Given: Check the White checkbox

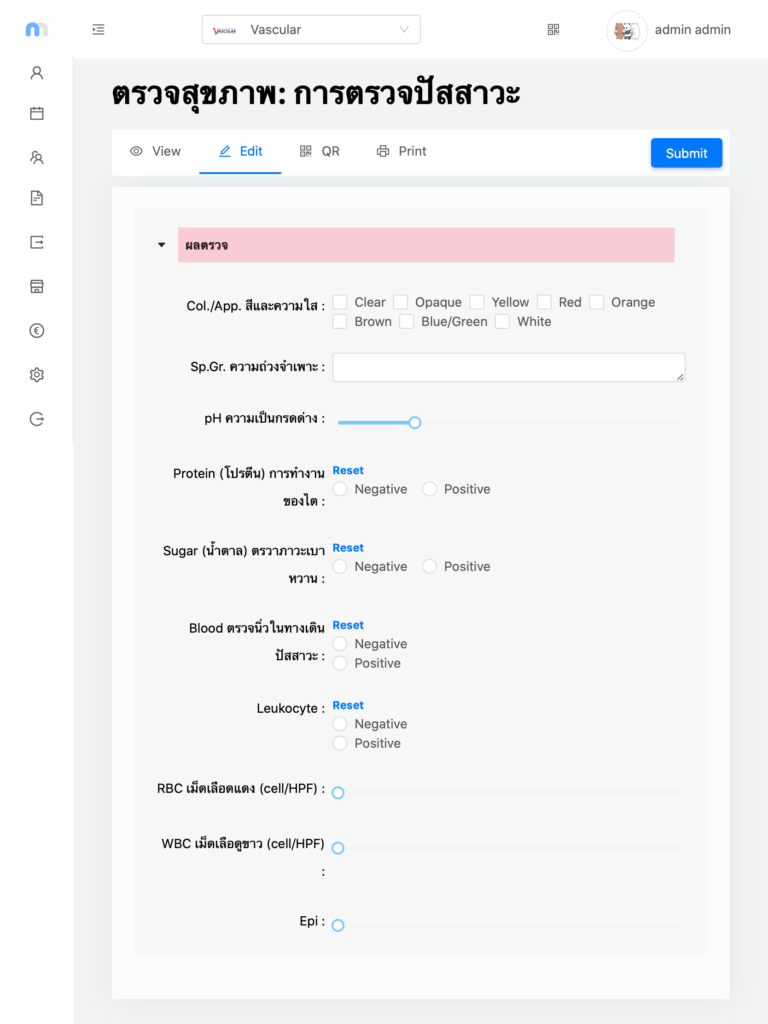Looking at the screenshot, I should click(502, 321).
